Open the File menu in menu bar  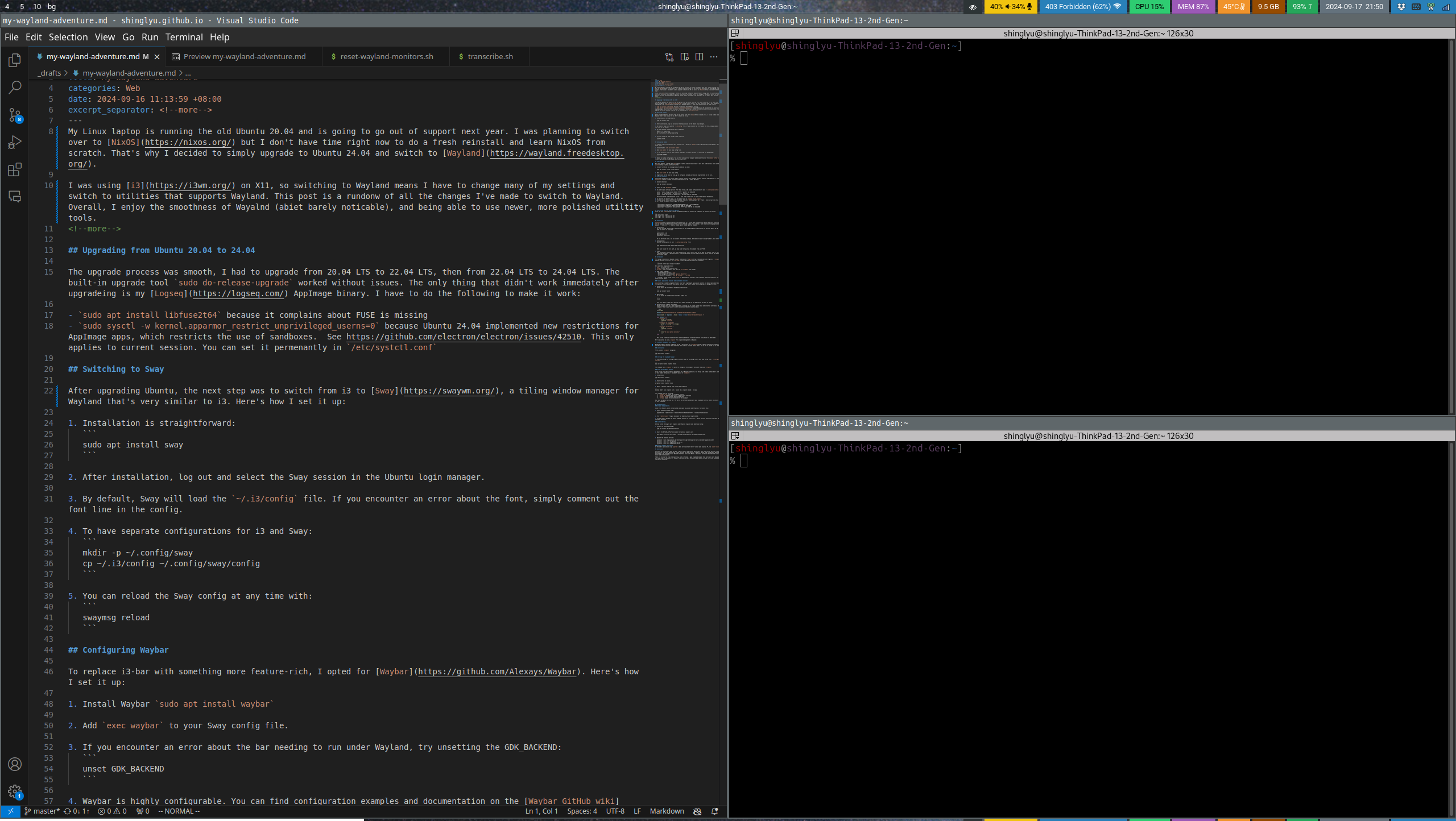12,37
